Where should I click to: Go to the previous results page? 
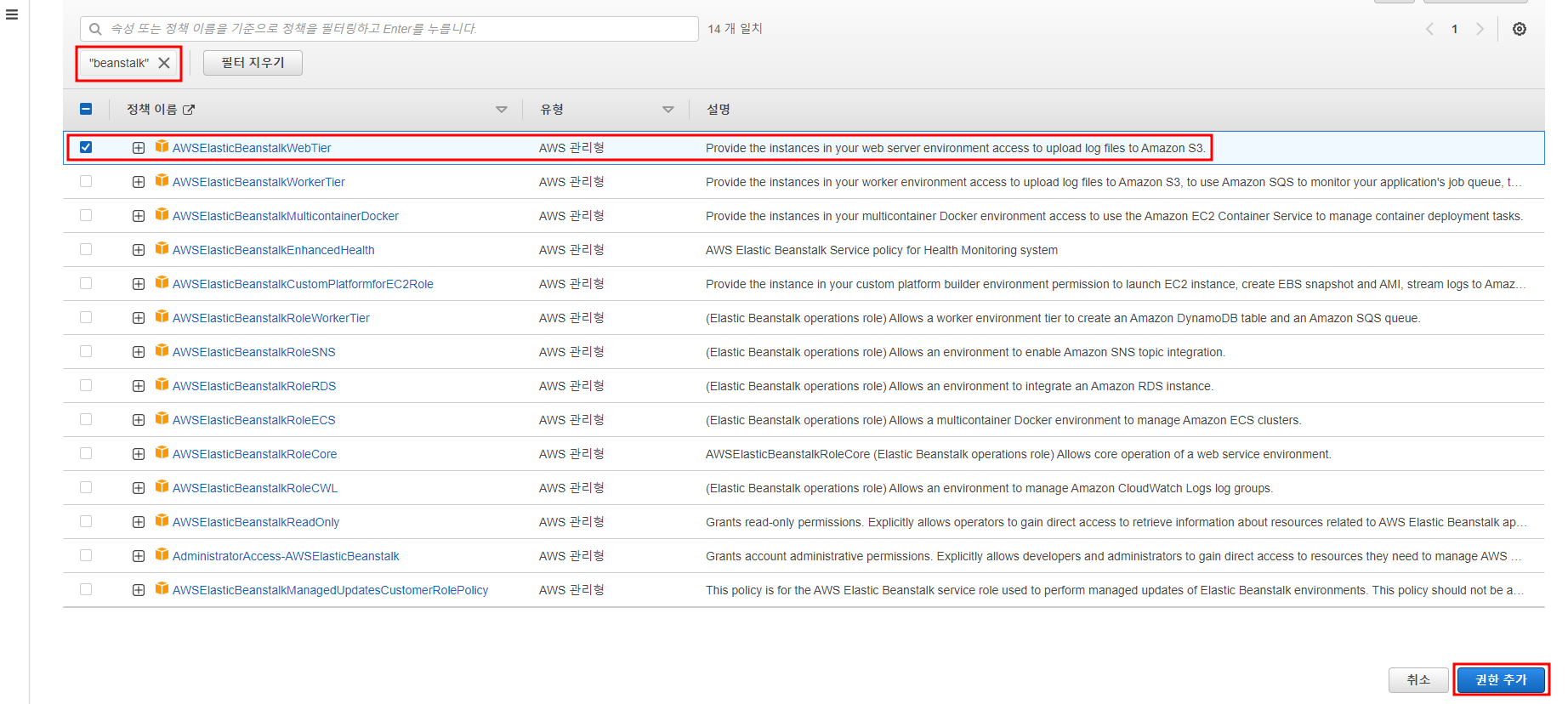1429,29
